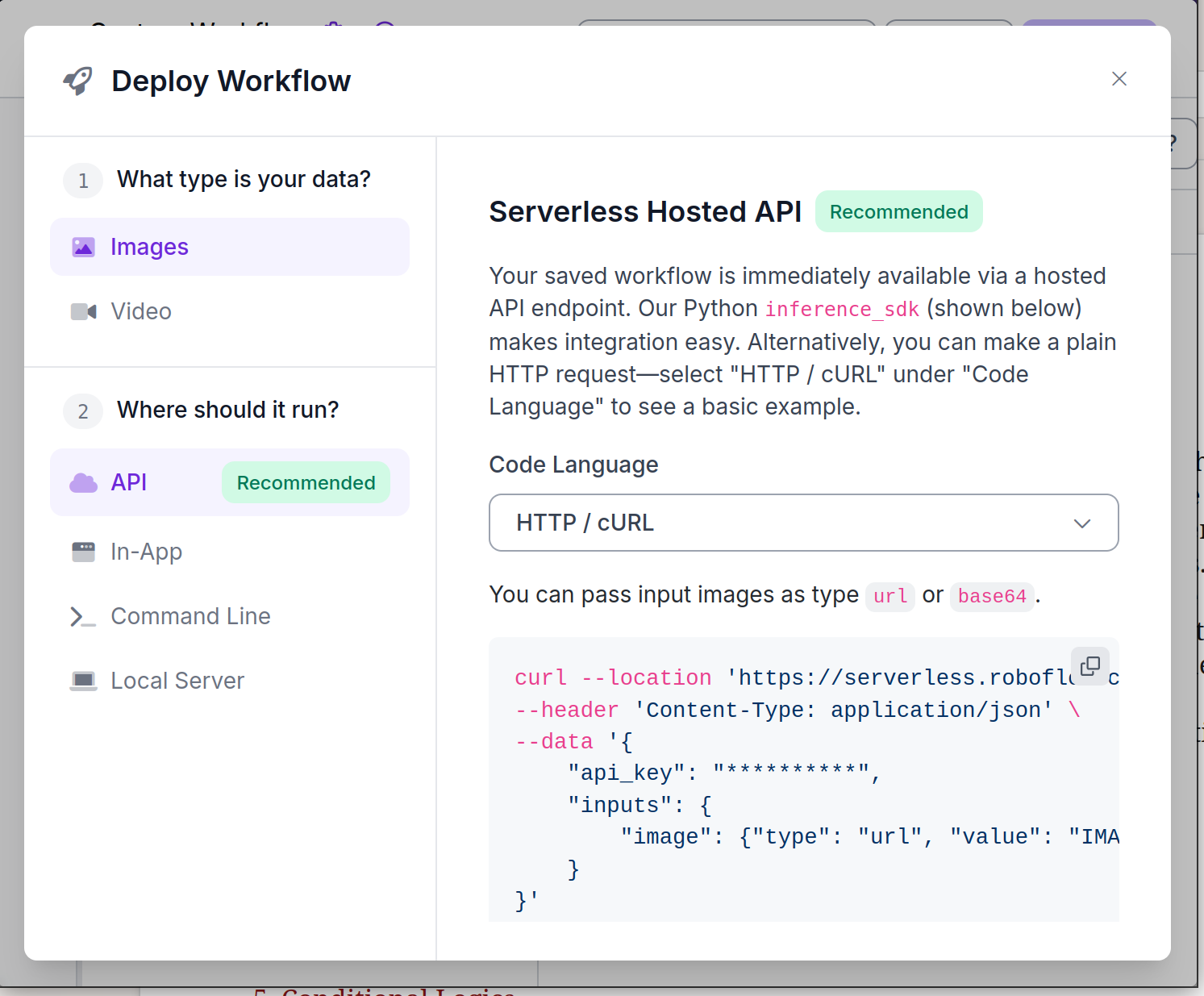
Task: Click the Local Server laptop icon
Action: pos(83,680)
